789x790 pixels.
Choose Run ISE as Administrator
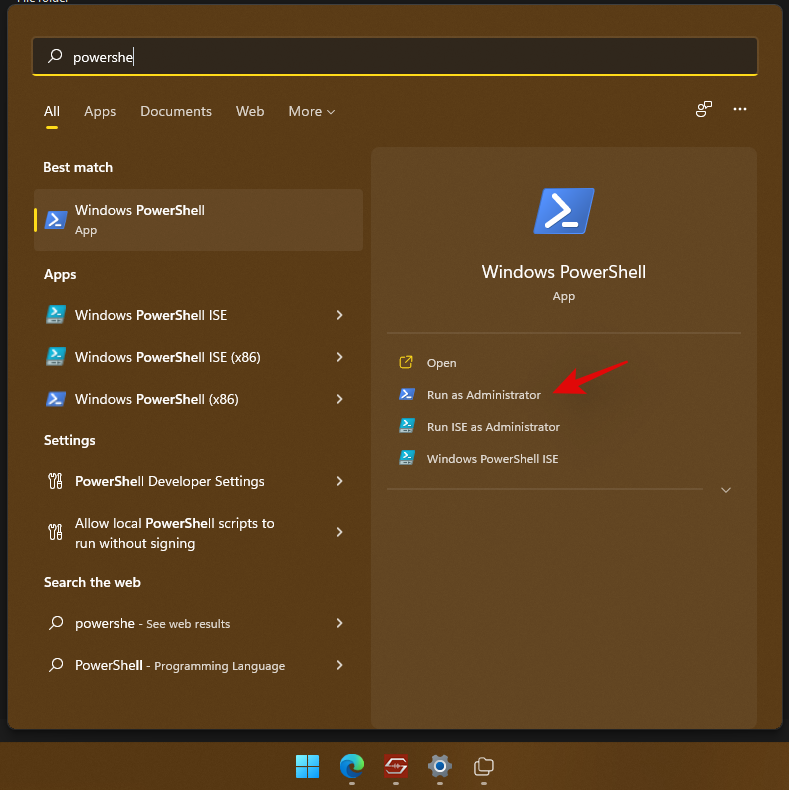coord(492,427)
